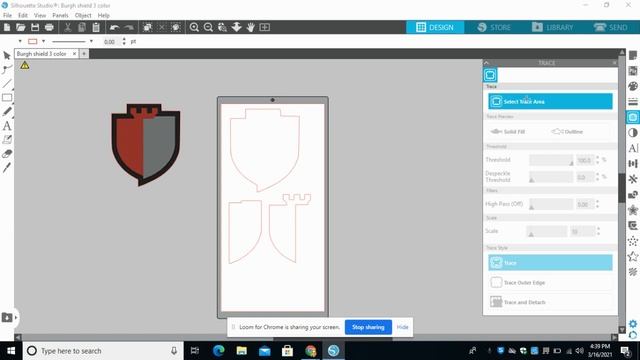
Task: Zoom out with magnifier minus icon
Action: tap(208, 27)
